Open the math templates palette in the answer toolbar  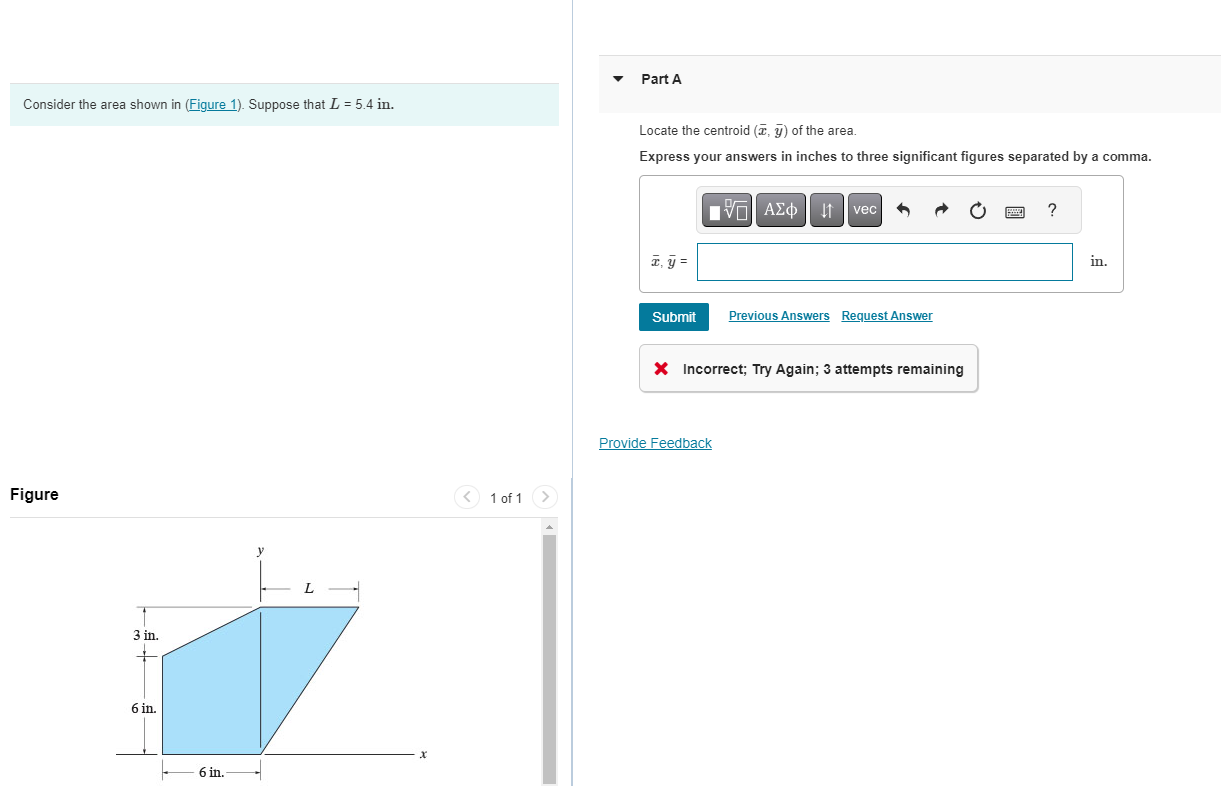point(726,210)
